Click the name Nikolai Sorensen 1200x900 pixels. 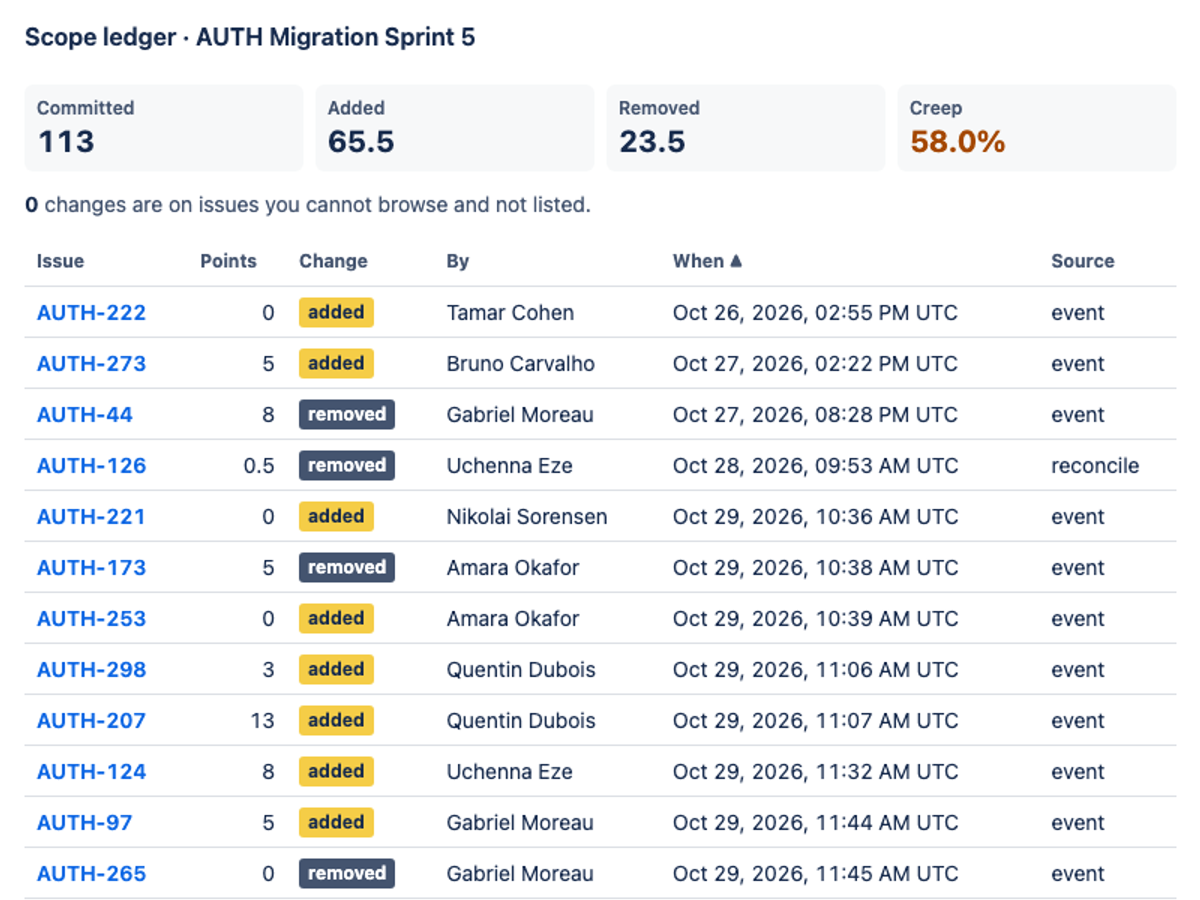(x=527, y=517)
